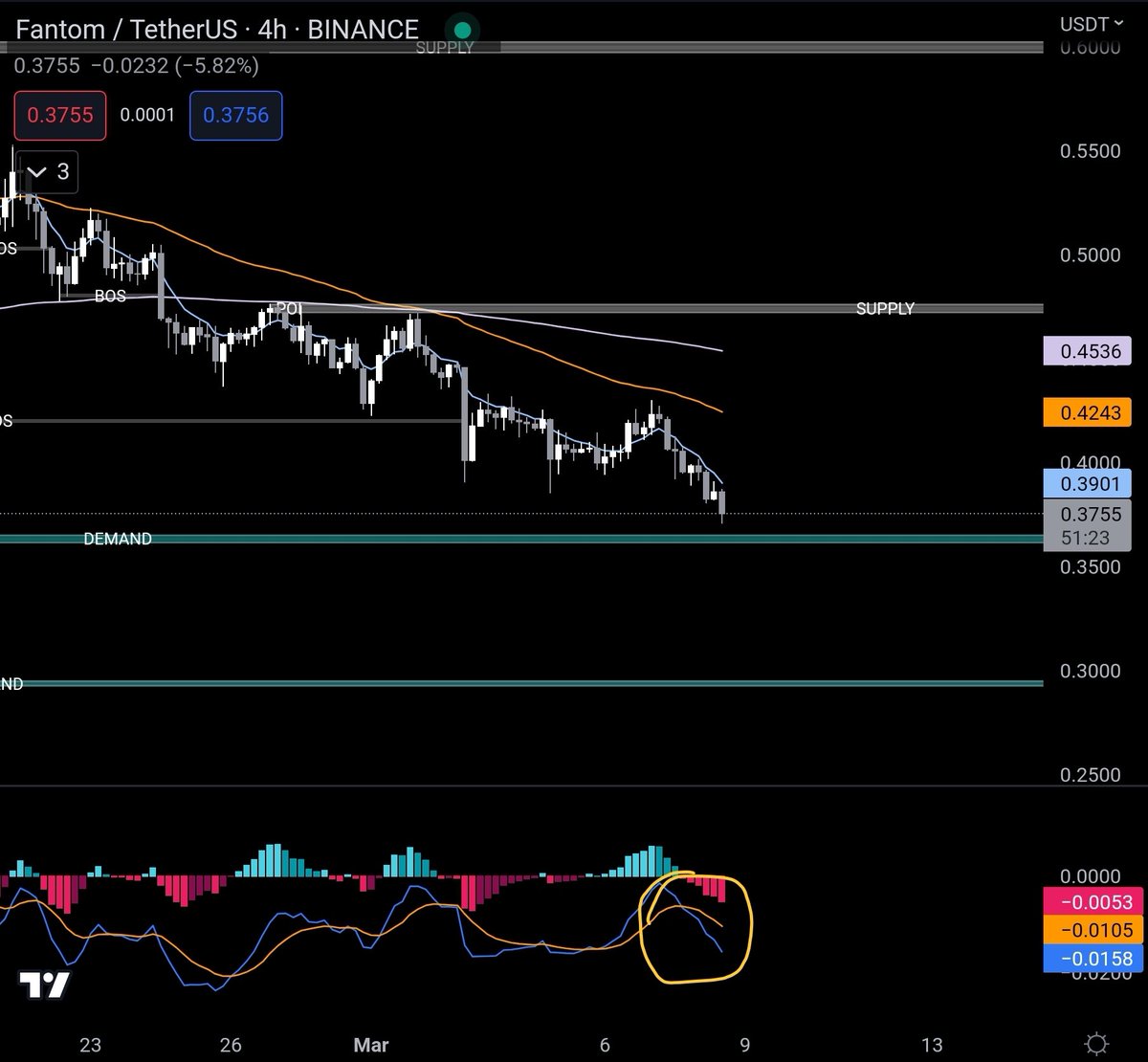Open the USDT currency dropdown

[1093, 24]
